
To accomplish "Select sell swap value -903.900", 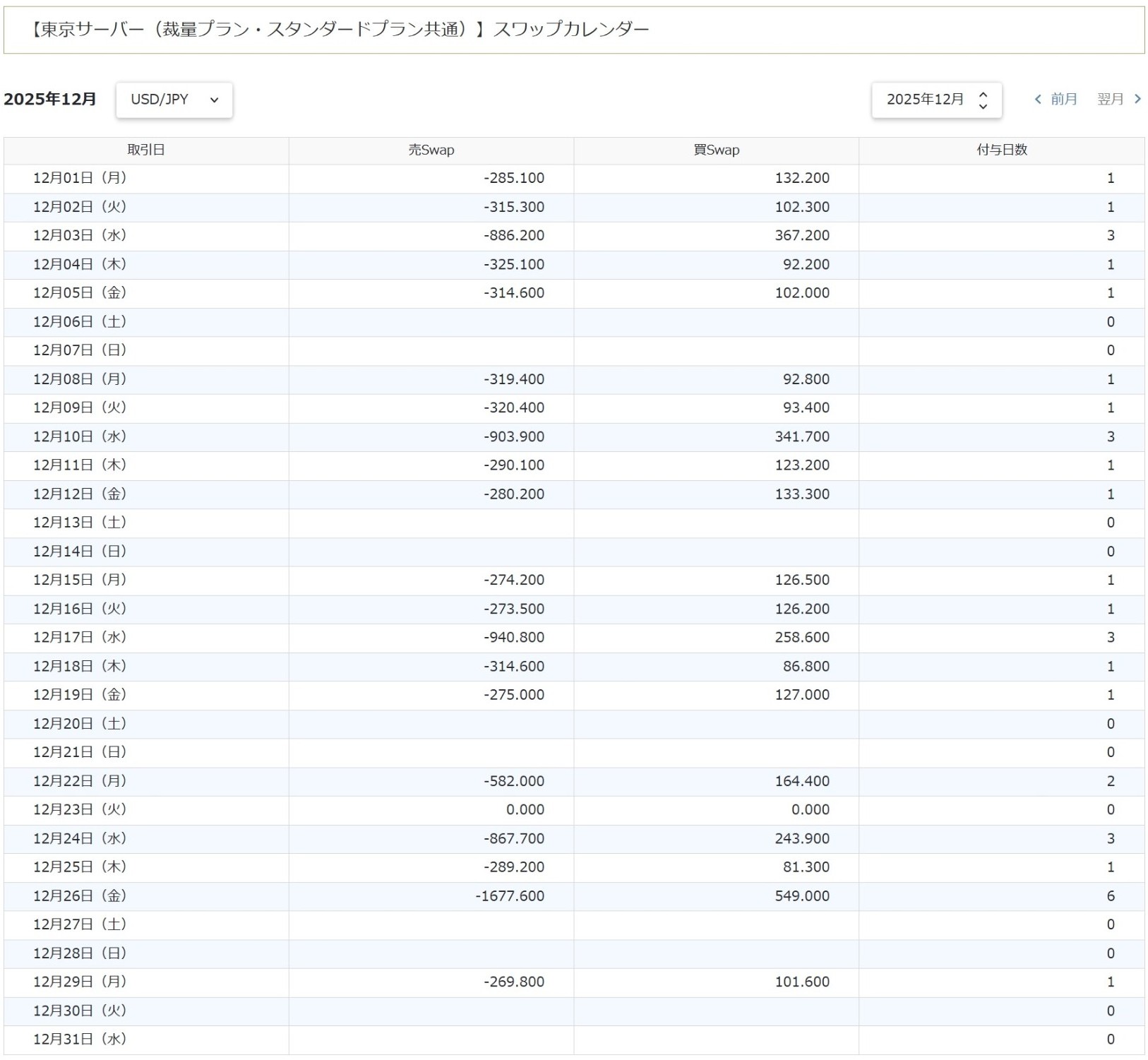I will click(514, 436).
